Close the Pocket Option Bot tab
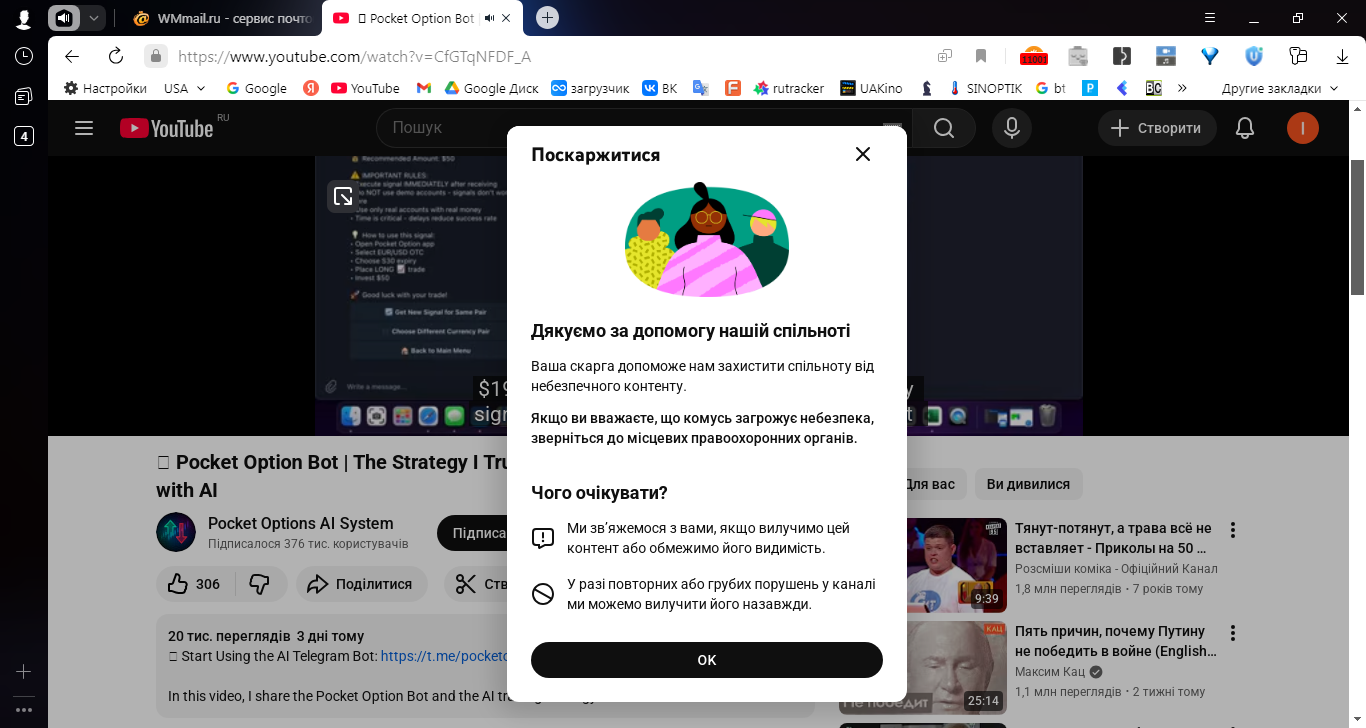The height and width of the screenshot is (728, 1366). (507, 18)
